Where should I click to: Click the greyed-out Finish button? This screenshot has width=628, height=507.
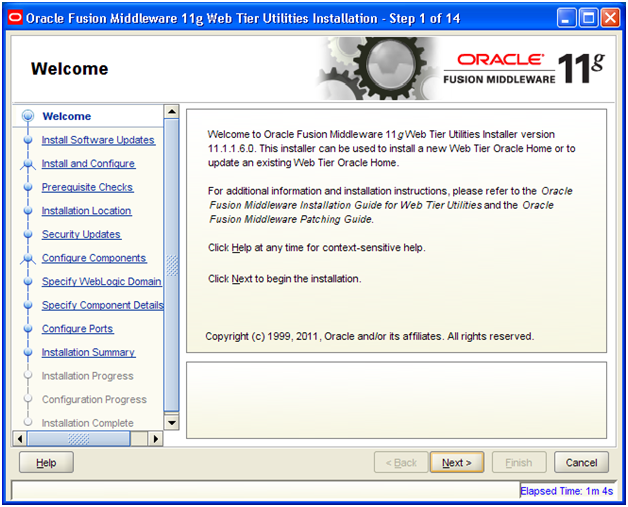tap(519, 463)
